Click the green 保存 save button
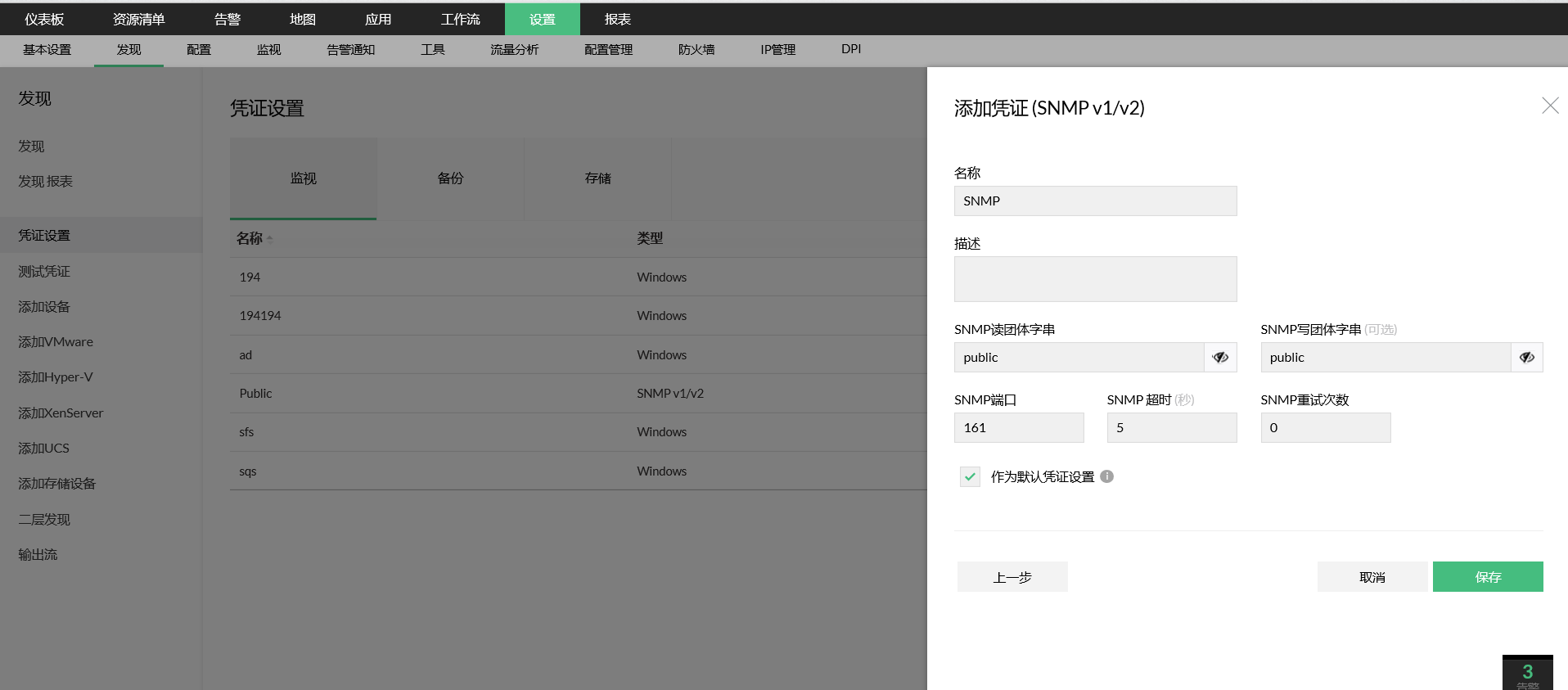 tap(1488, 577)
